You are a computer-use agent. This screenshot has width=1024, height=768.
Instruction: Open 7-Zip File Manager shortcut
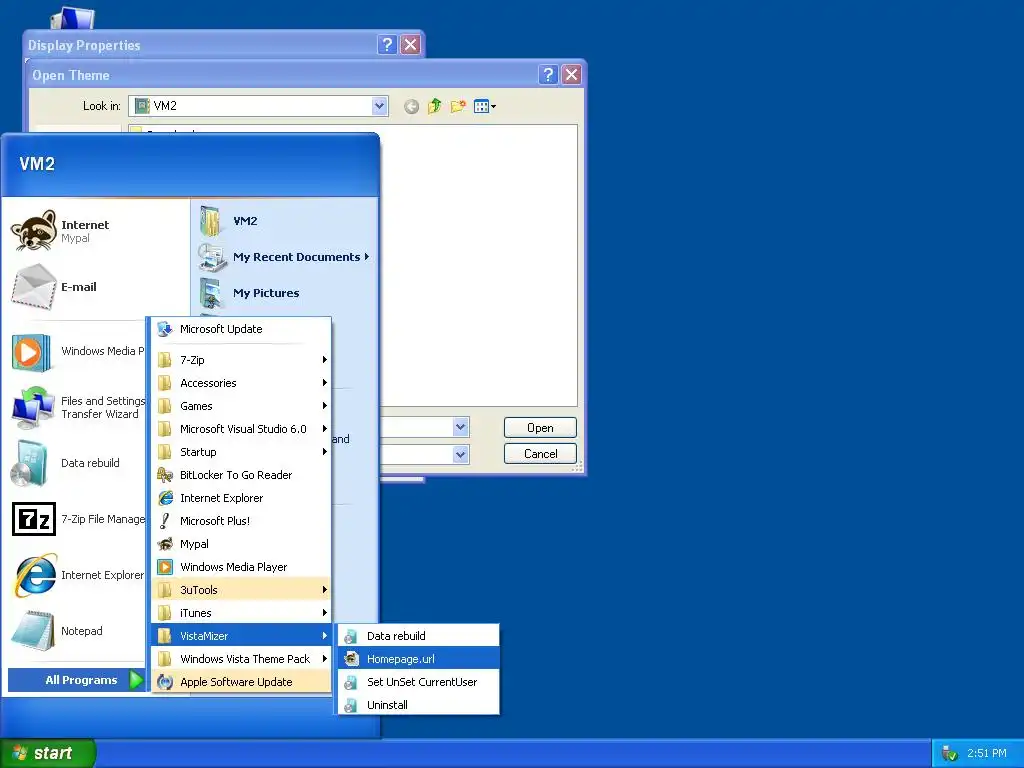(x=77, y=519)
